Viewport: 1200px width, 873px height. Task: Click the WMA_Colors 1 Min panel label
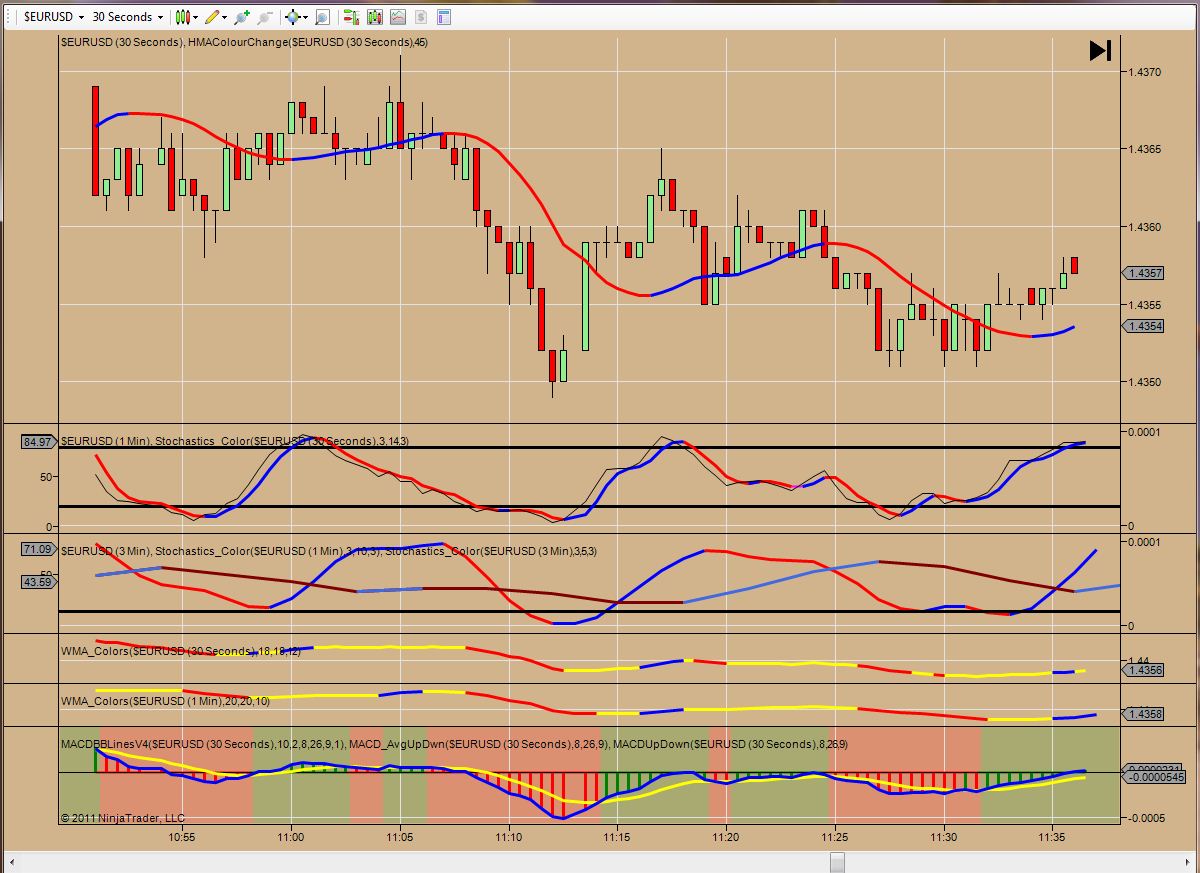pos(165,701)
